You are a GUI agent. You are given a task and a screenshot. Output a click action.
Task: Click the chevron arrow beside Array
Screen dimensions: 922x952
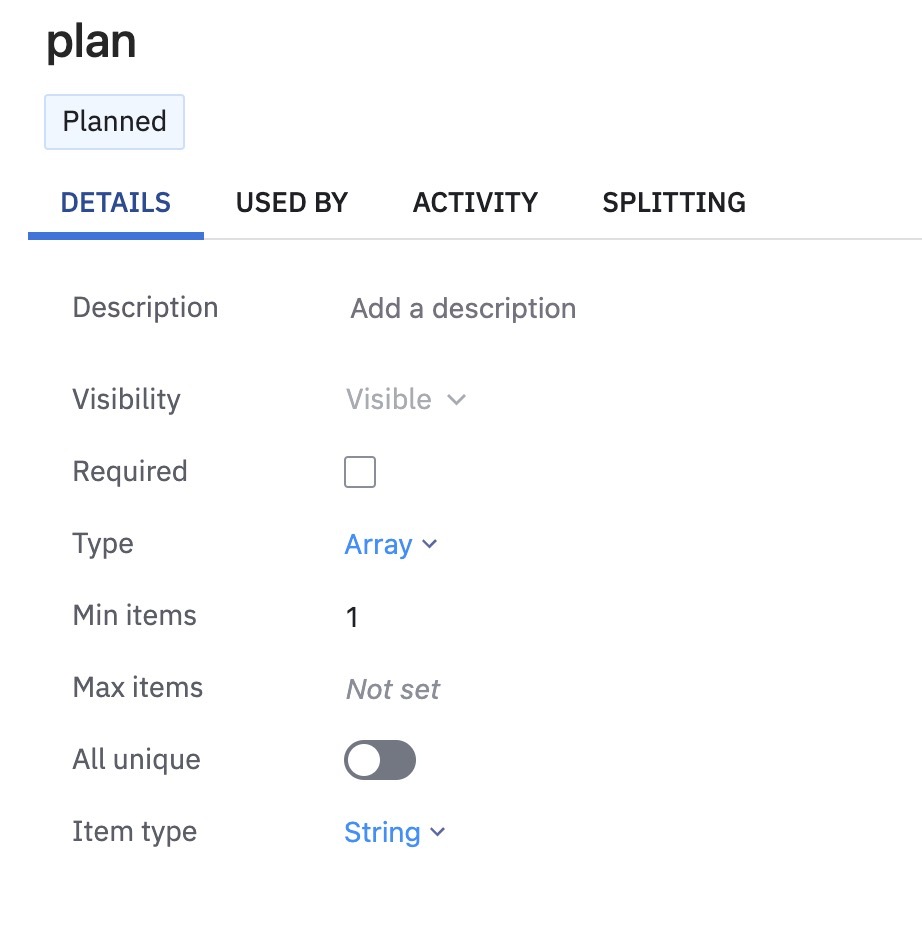click(430, 545)
